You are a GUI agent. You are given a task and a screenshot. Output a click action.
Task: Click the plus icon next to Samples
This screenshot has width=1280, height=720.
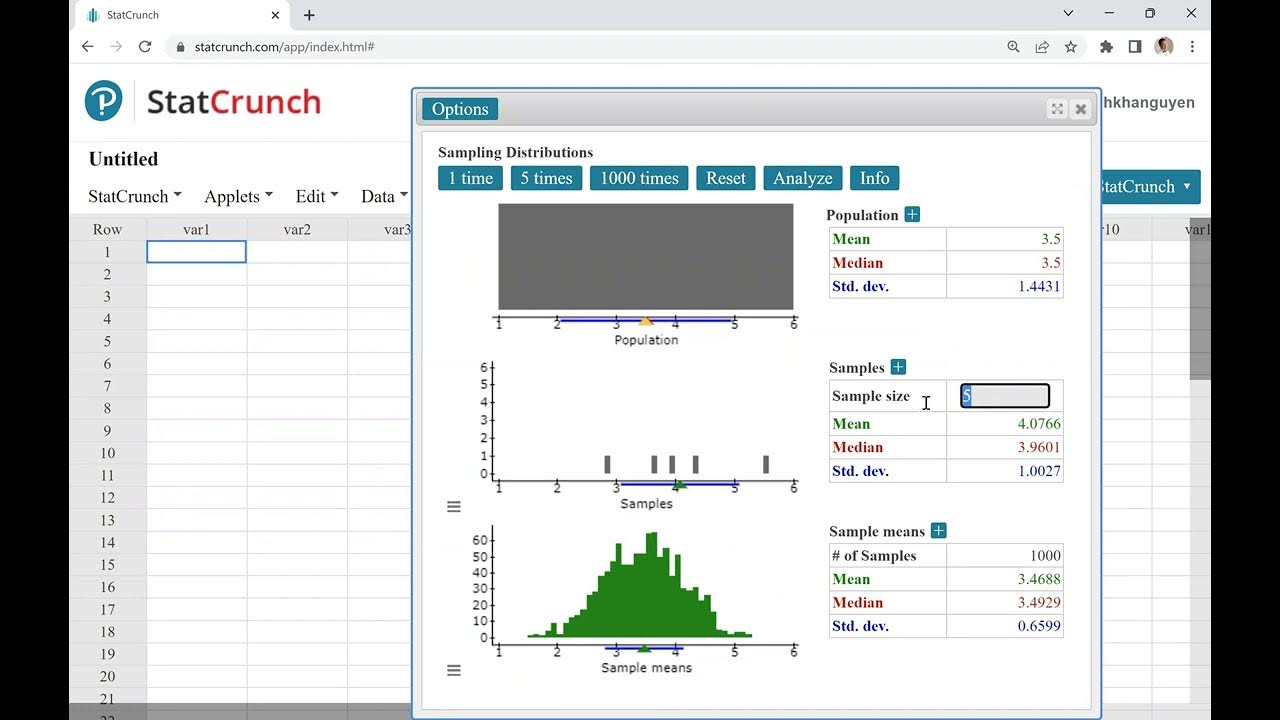pyautogui.click(x=898, y=367)
